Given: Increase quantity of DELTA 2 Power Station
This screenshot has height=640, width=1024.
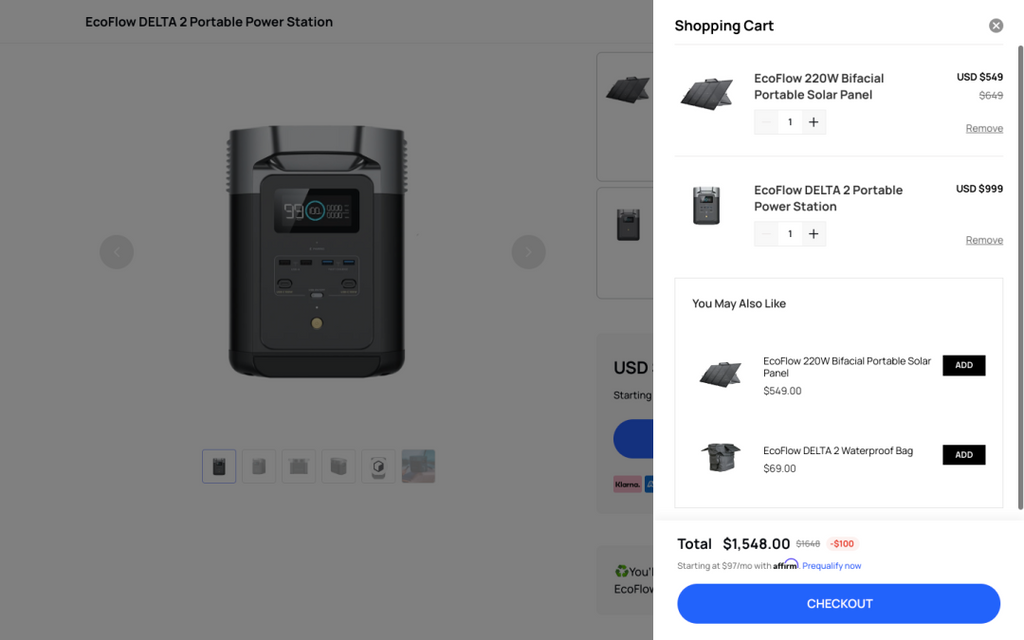Looking at the screenshot, I should pyautogui.click(x=814, y=234).
